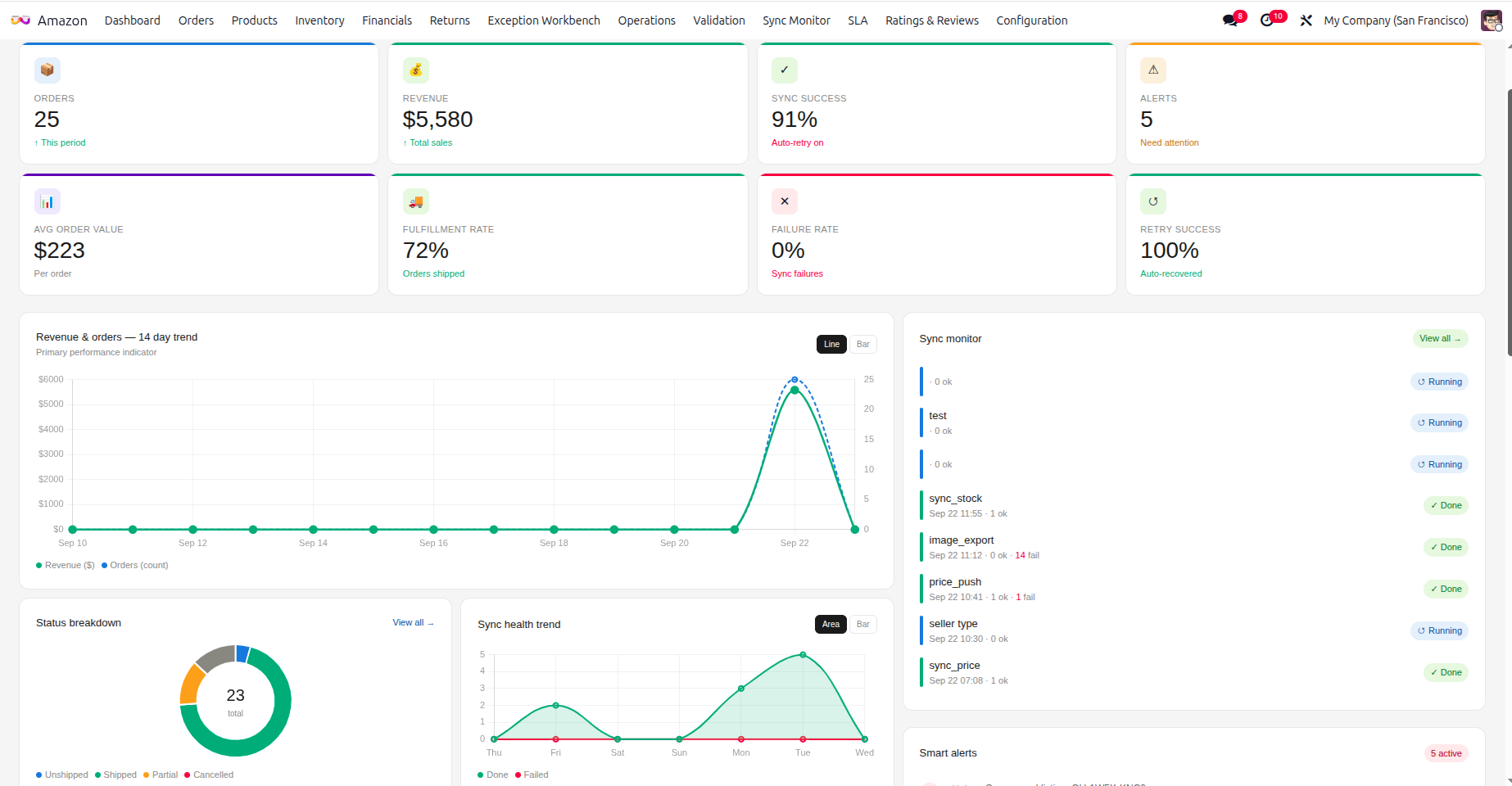Toggle Orders (count) legend series
Viewport: 1512px width, 786px height.
click(x=135, y=566)
